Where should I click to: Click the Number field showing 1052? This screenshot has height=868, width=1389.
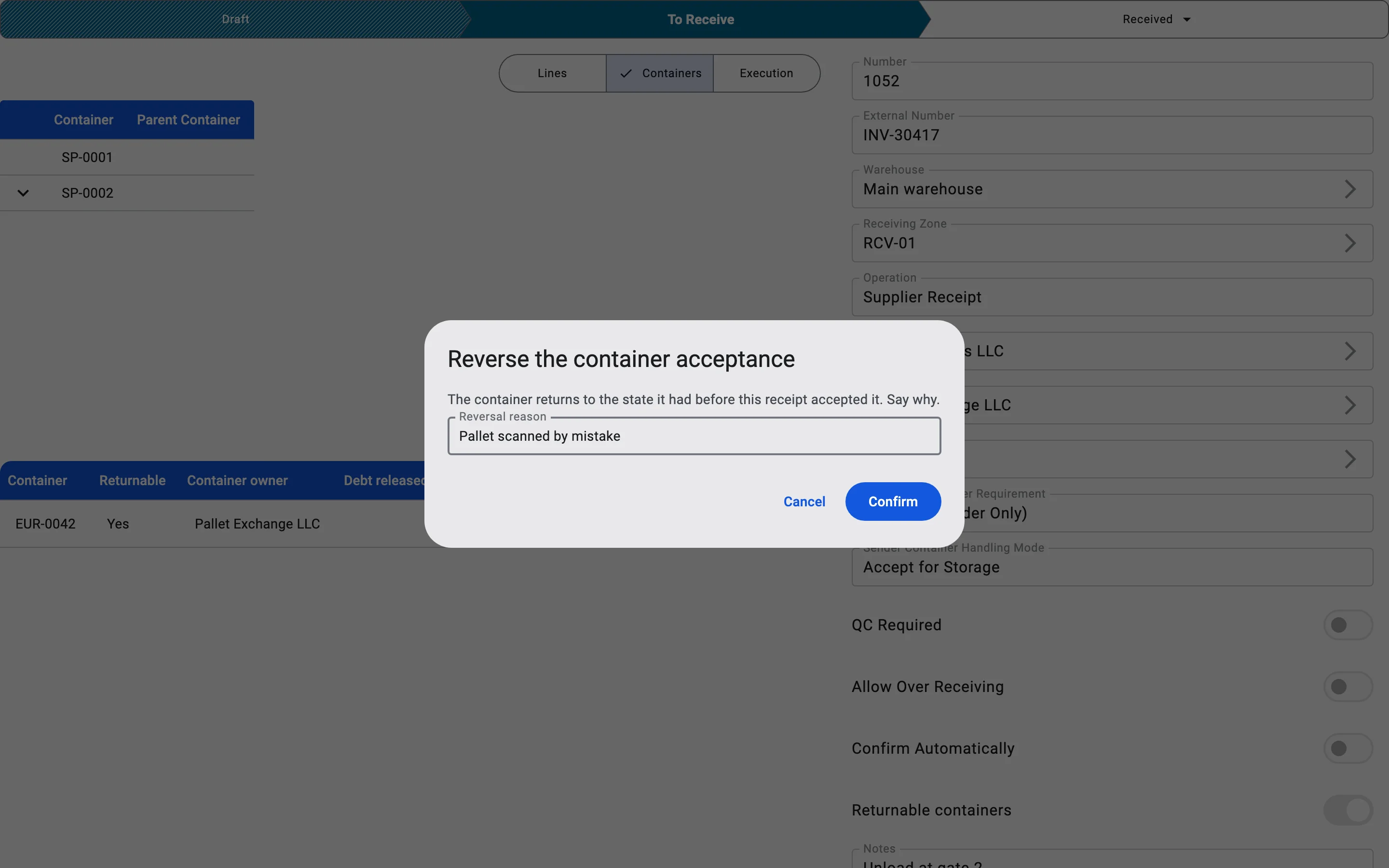click(x=1112, y=81)
